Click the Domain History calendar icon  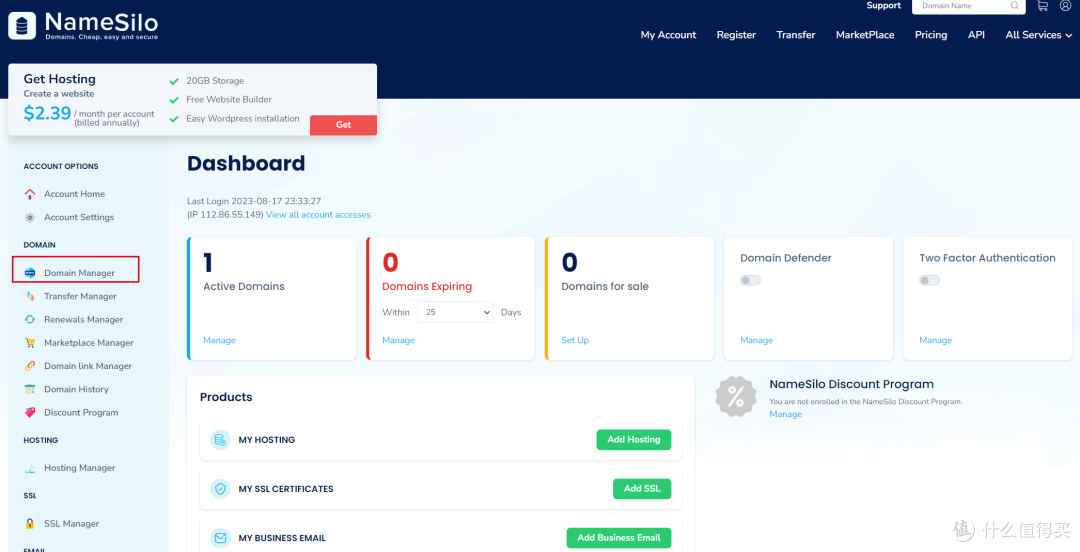(30, 389)
